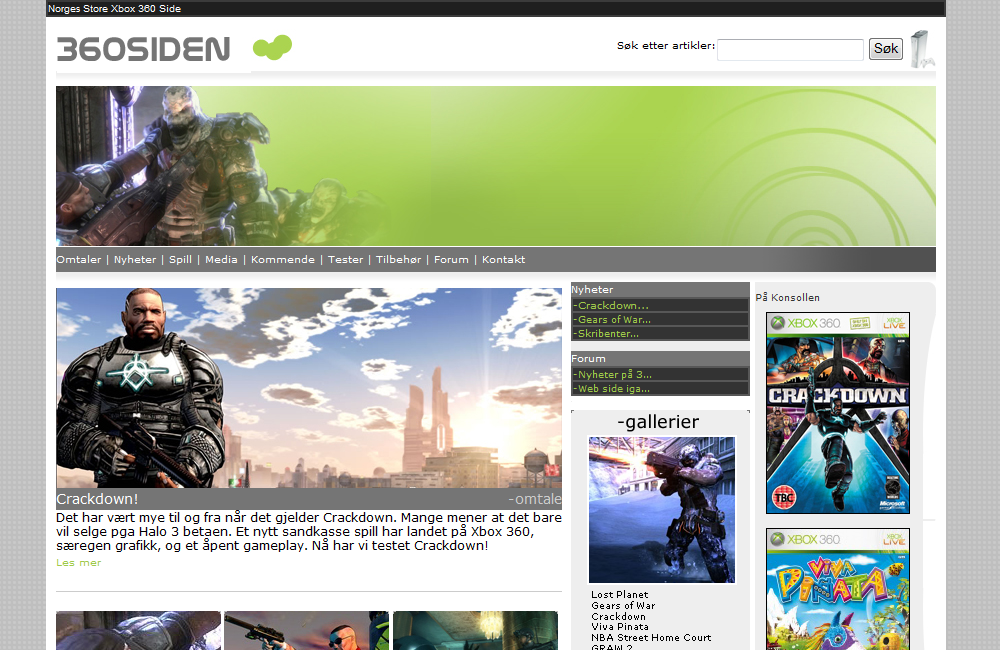Click the Crackdown! article title
Screen dimensions: 1000x650
coord(97,499)
